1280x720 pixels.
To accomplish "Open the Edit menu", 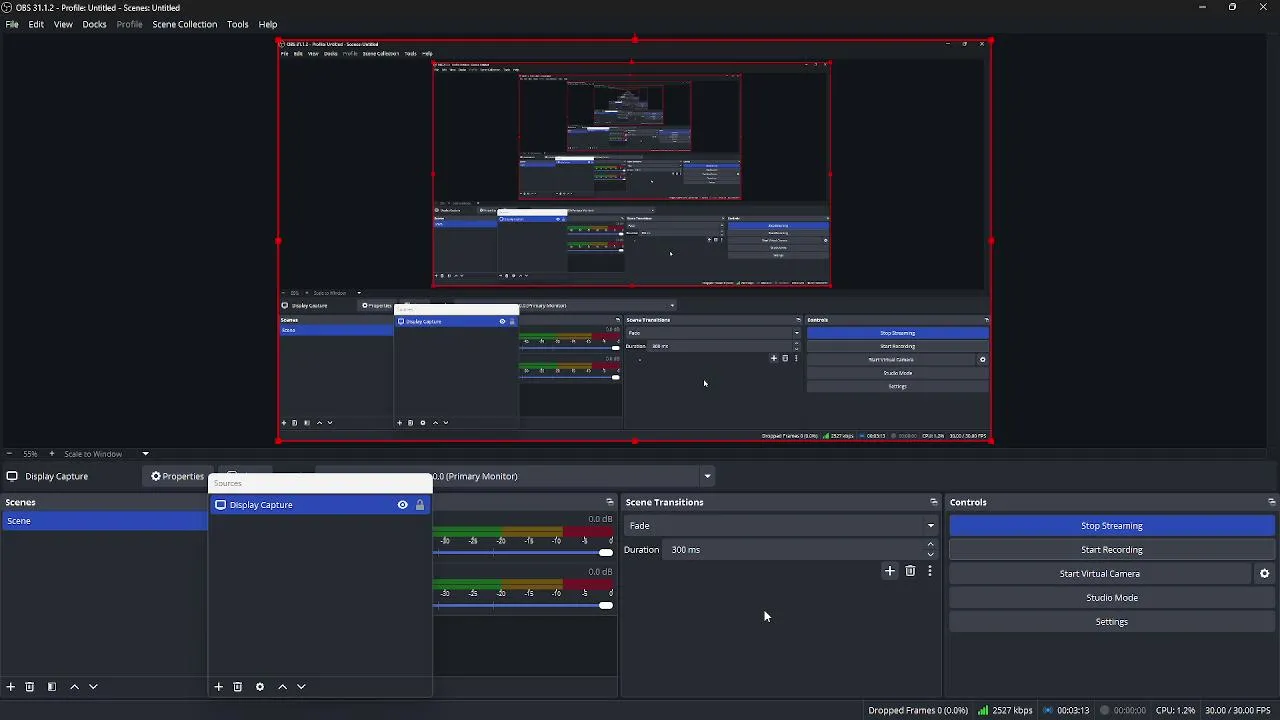I will click(36, 24).
